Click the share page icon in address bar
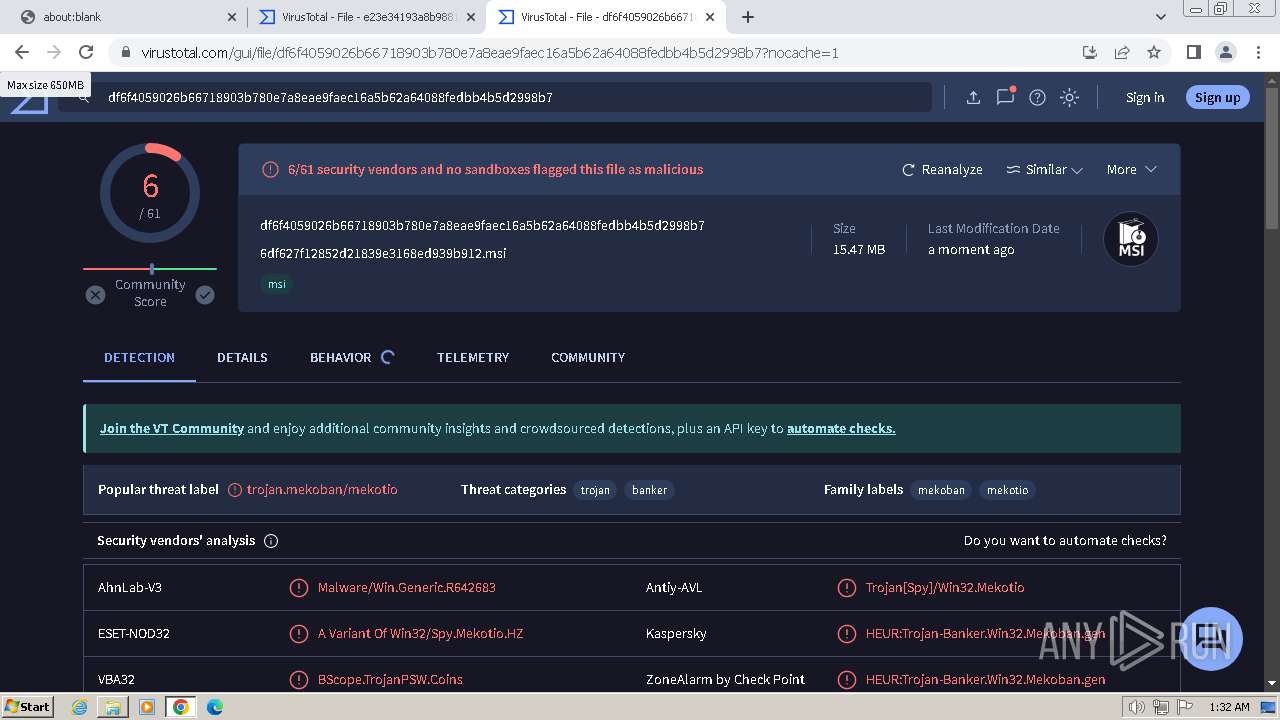Screen dimensions: 1280x720 1122,52
